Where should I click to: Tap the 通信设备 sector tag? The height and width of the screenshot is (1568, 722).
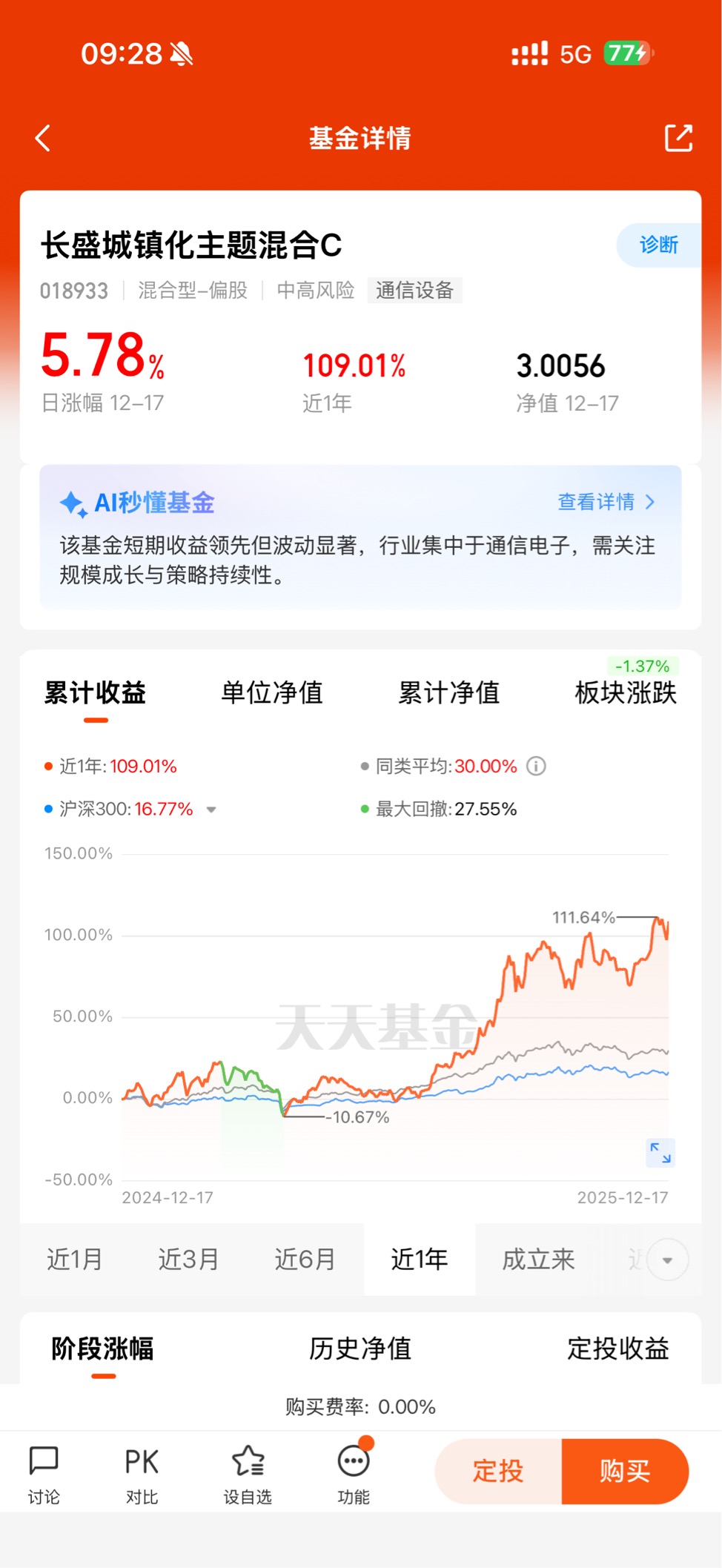coord(414,290)
